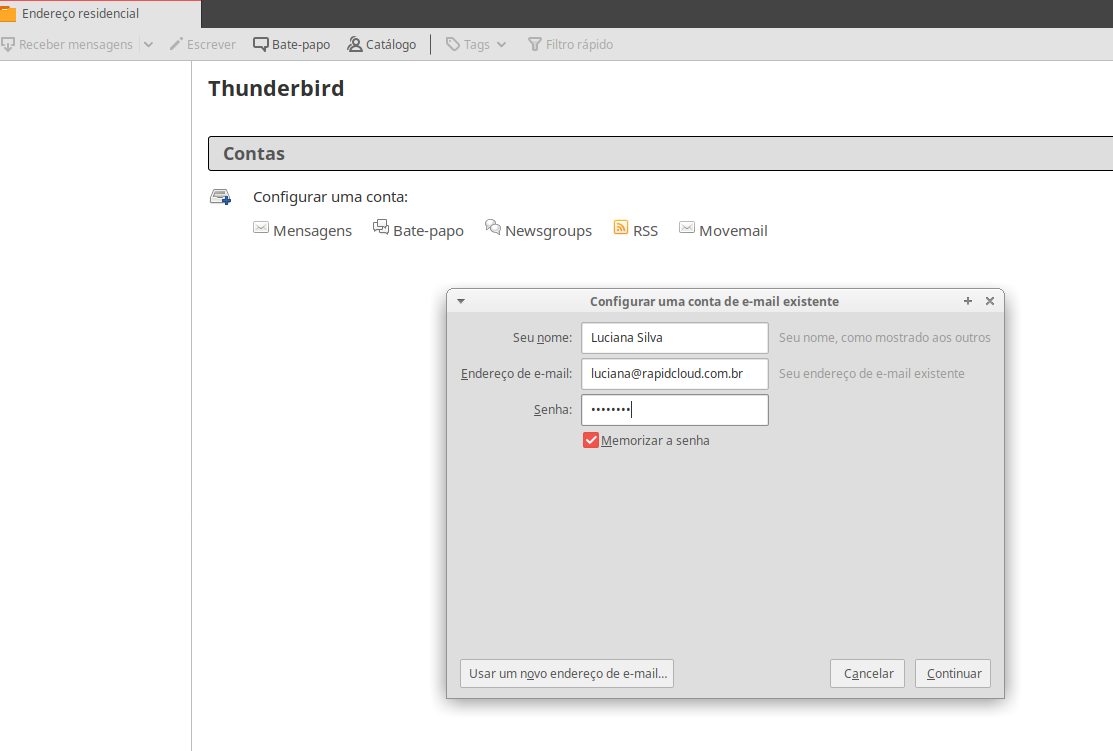Screen dimensions: 1113x751
Task: Click the Tags label icon
Action: pos(453,44)
